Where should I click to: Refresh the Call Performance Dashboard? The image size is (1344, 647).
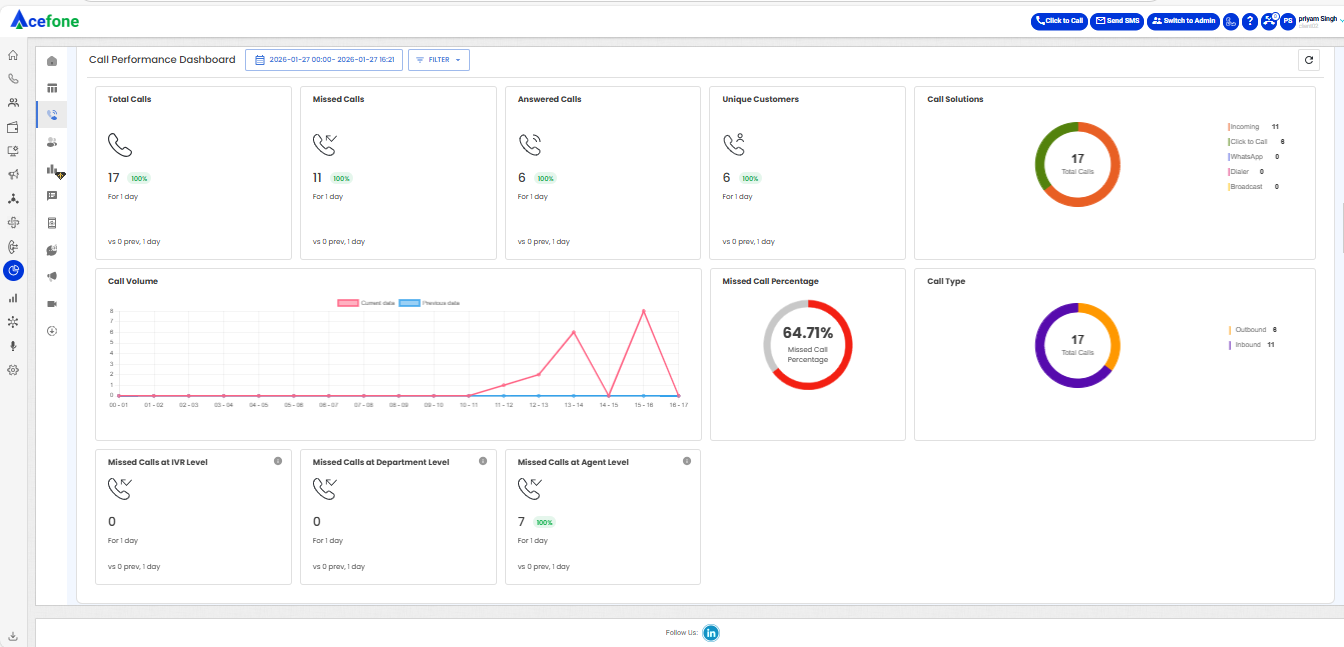click(1308, 60)
